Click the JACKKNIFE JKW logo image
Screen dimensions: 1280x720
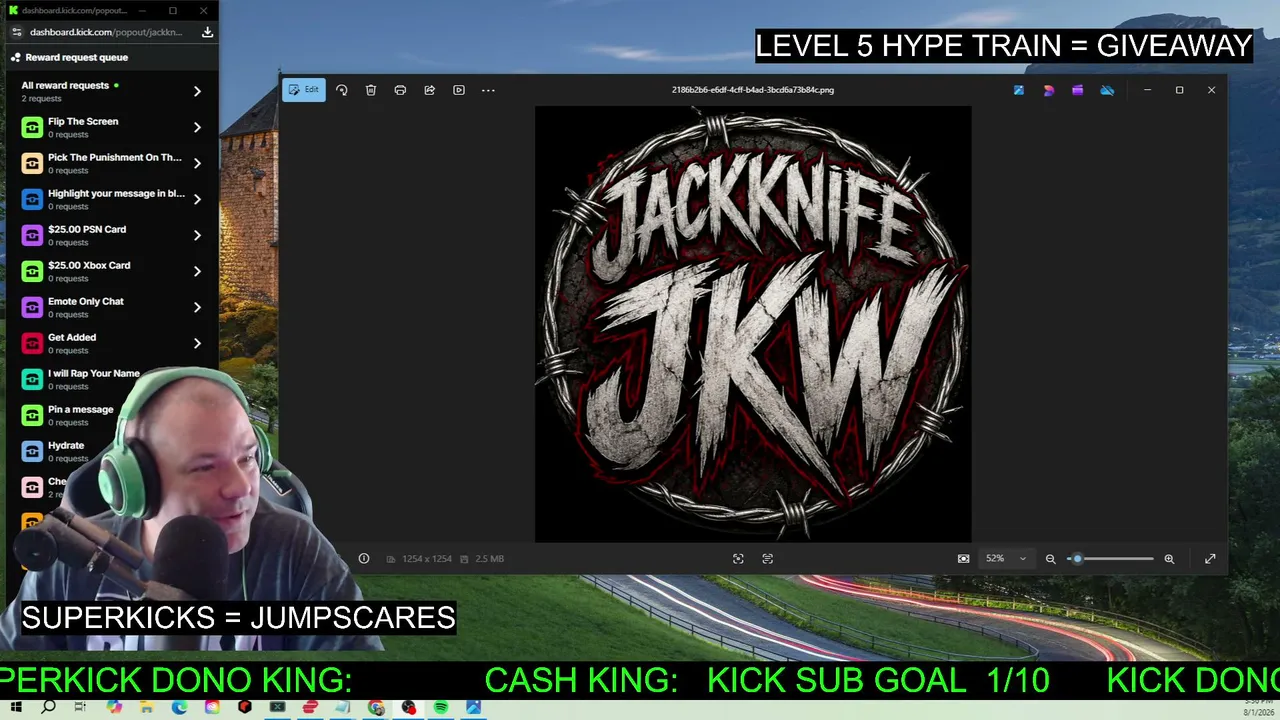tap(753, 324)
